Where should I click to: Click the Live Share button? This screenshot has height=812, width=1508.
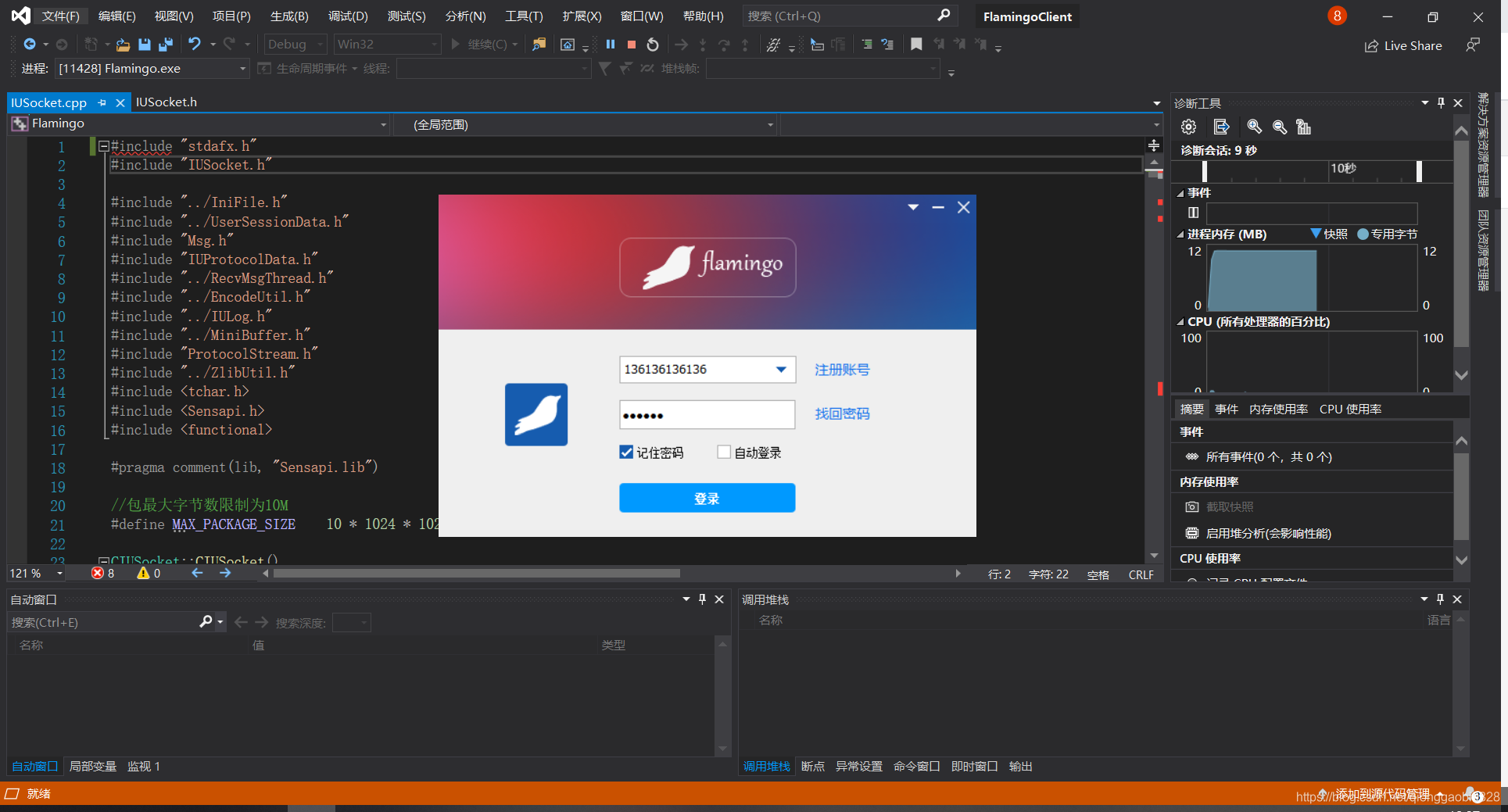tap(1403, 46)
